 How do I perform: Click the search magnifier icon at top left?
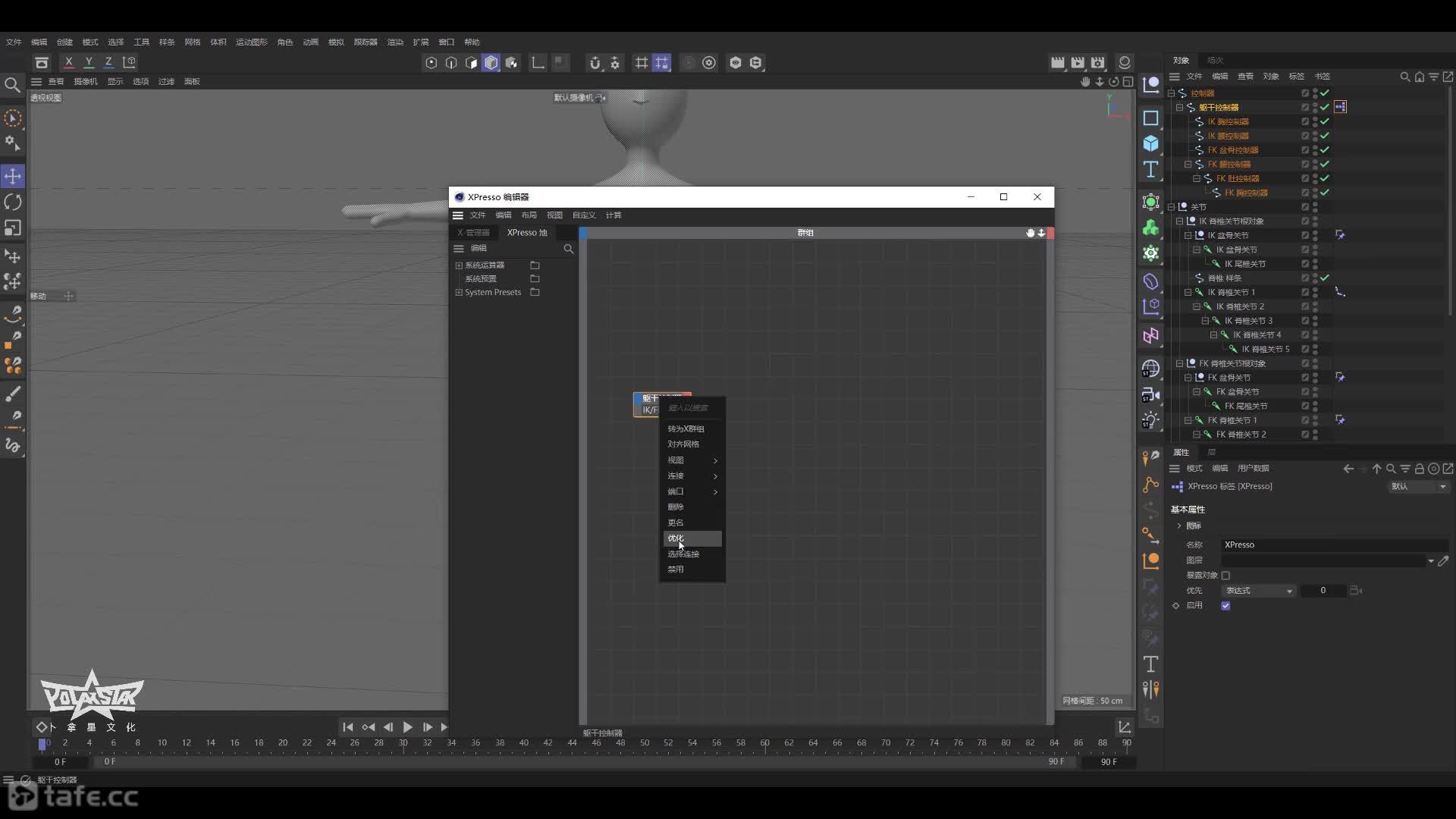(12, 85)
